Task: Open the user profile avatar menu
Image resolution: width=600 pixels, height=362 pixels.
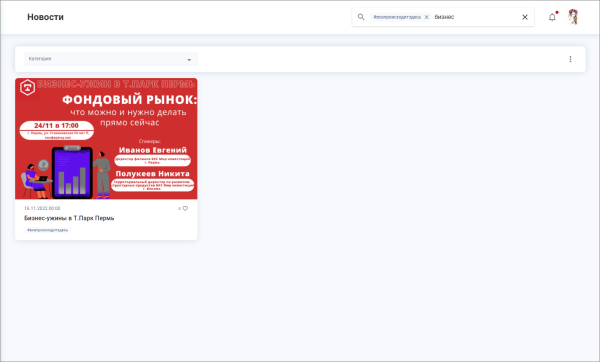Action: tap(573, 17)
